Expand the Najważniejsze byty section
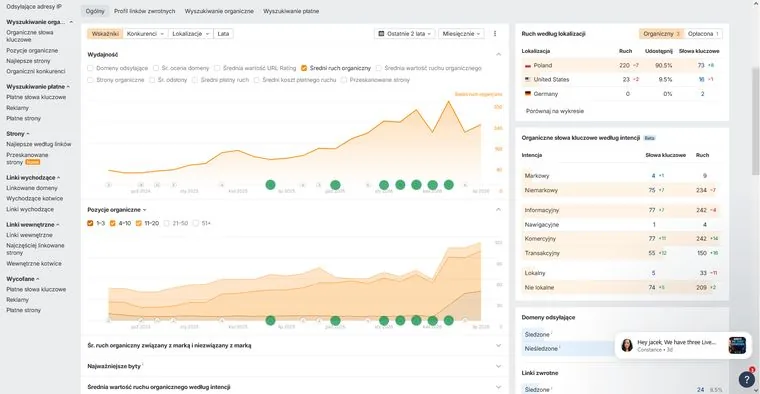 [498, 366]
